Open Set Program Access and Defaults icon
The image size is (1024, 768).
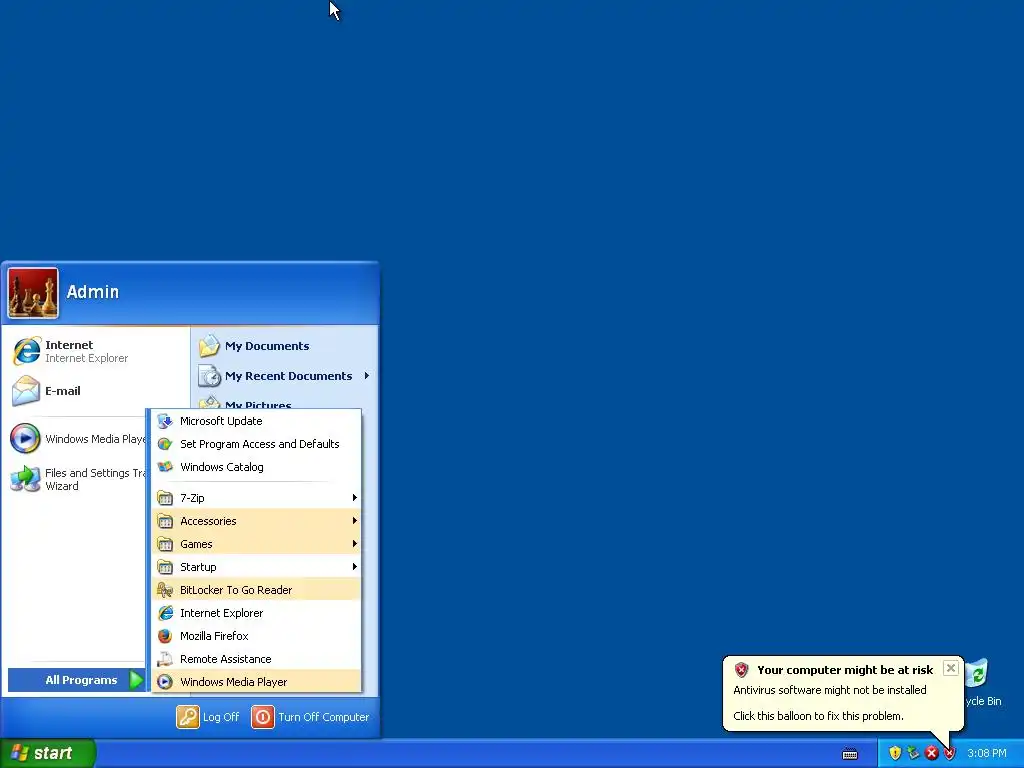click(165, 444)
